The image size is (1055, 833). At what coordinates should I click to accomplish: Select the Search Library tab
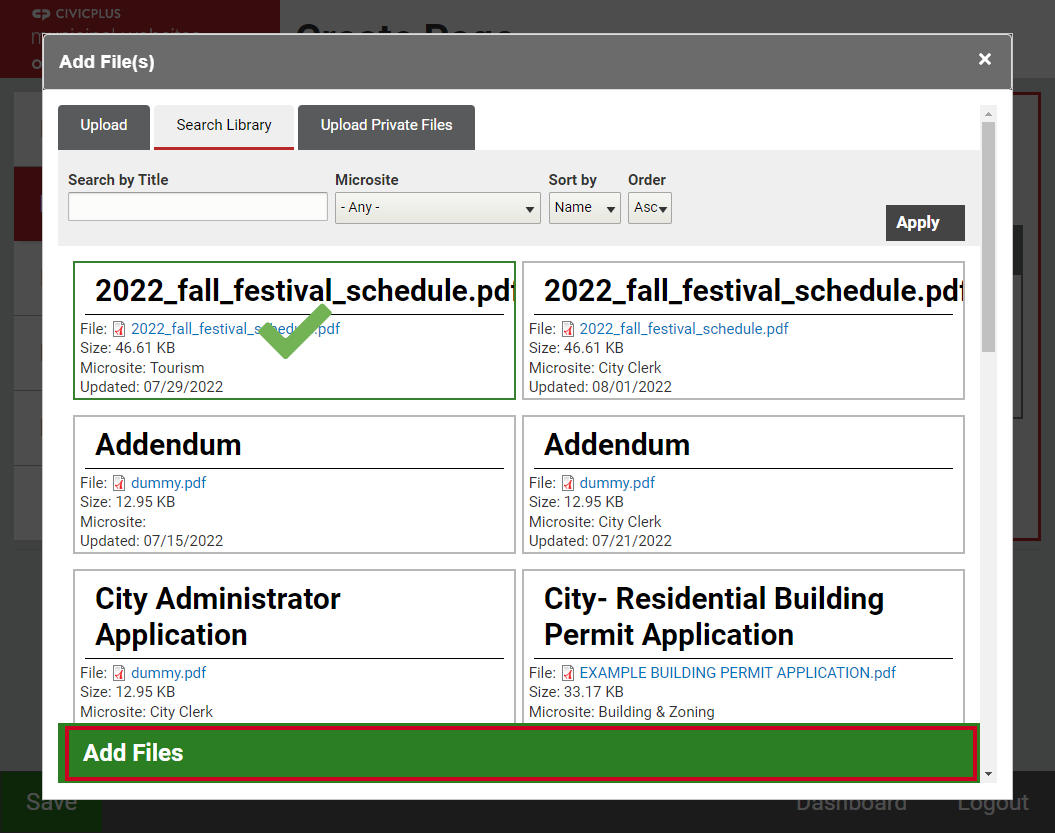coord(224,126)
